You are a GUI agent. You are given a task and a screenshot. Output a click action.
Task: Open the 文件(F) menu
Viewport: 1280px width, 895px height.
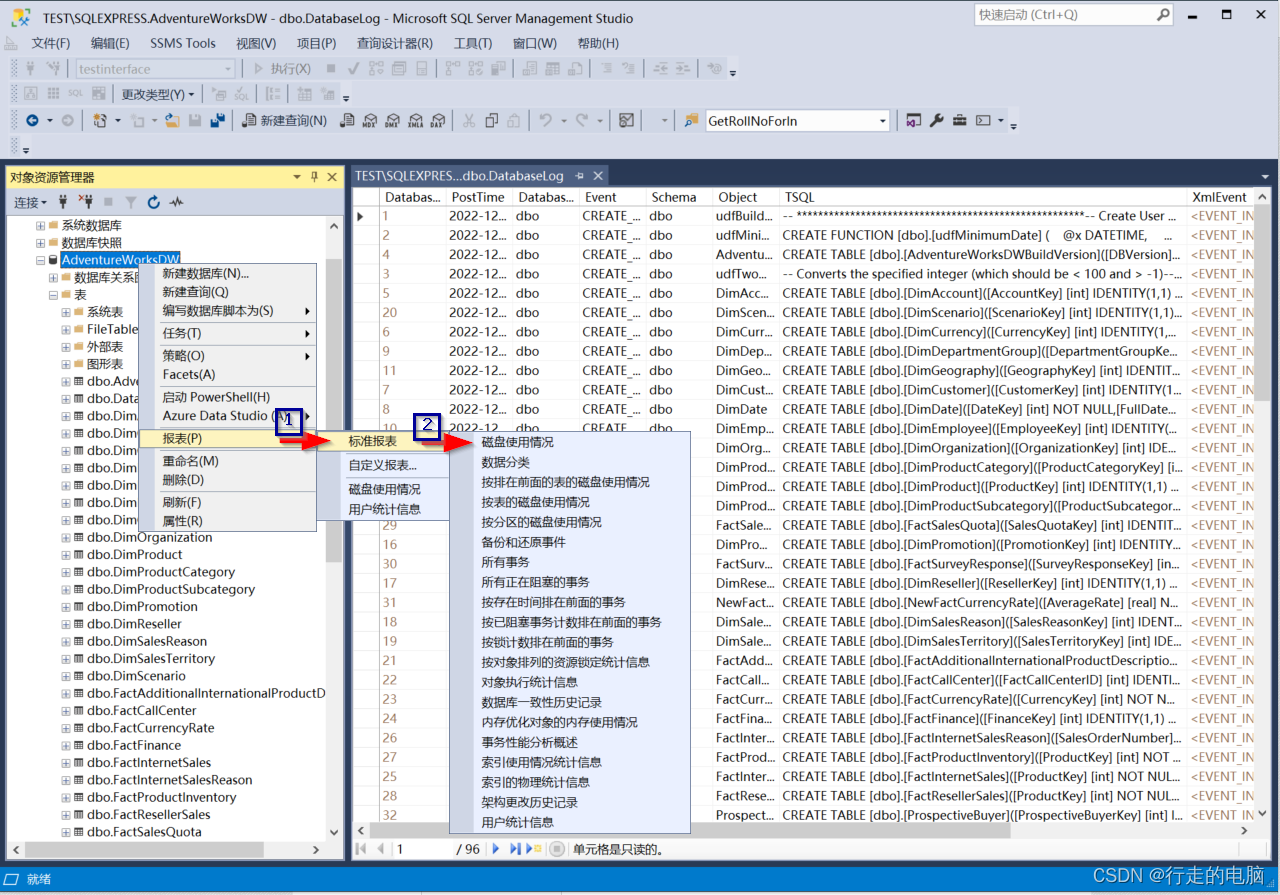point(51,43)
